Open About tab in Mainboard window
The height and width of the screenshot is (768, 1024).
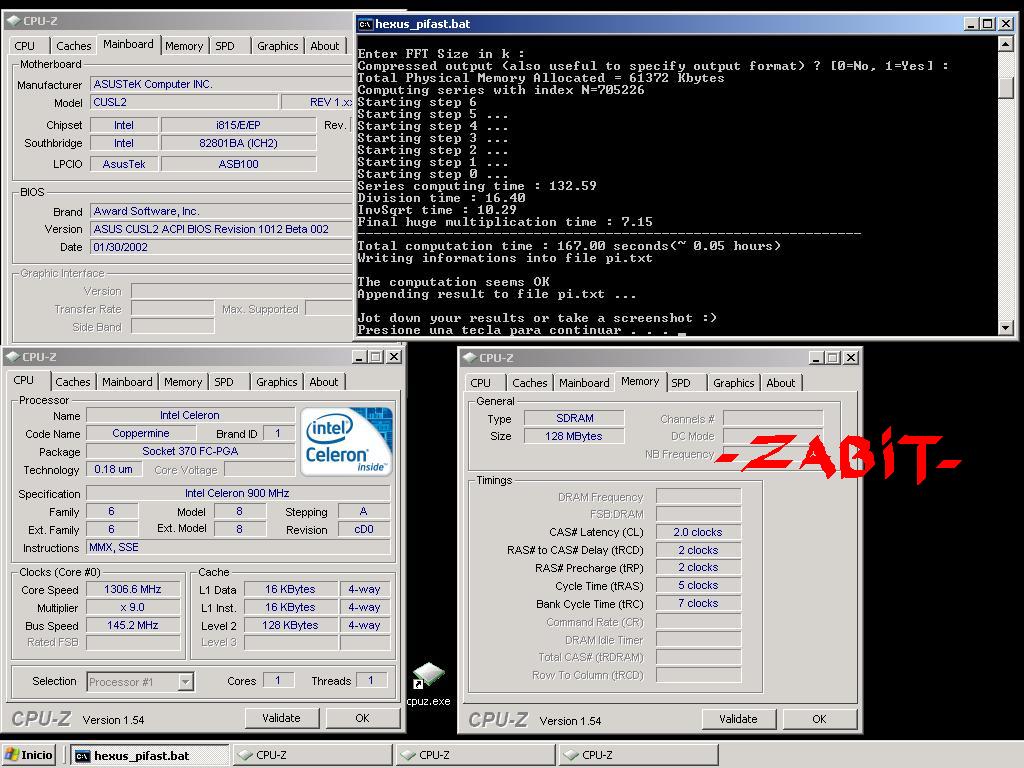point(325,46)
